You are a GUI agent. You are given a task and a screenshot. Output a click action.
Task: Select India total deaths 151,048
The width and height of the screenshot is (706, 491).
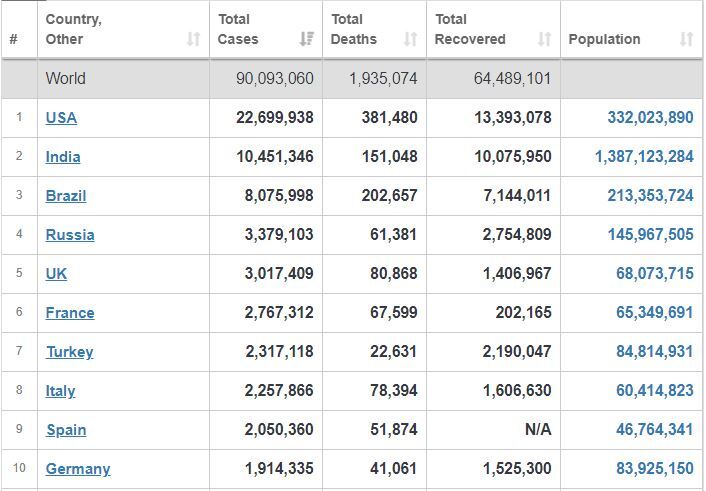389,157
